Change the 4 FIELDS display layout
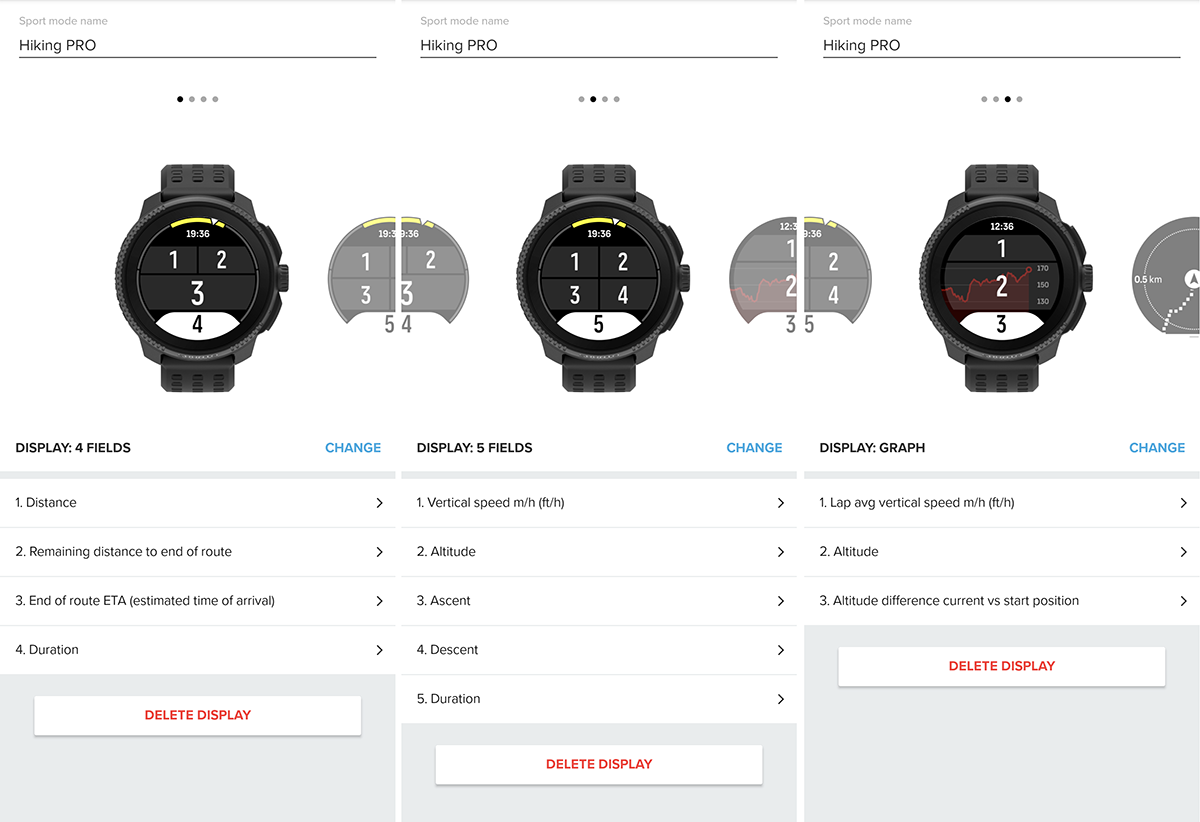Image resolution: width=1200 pixels, height=822 pixels. [353, 448]
